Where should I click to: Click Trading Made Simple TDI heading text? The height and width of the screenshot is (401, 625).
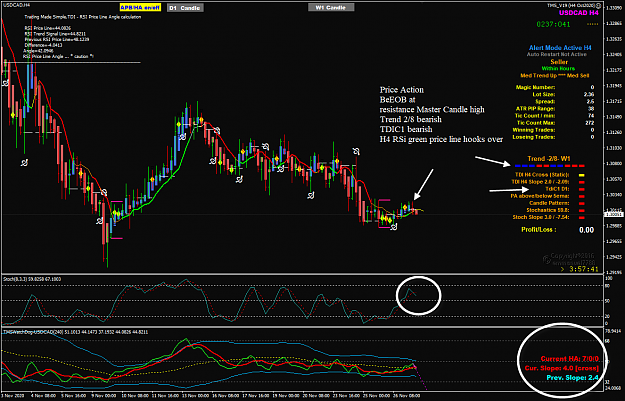83,17
